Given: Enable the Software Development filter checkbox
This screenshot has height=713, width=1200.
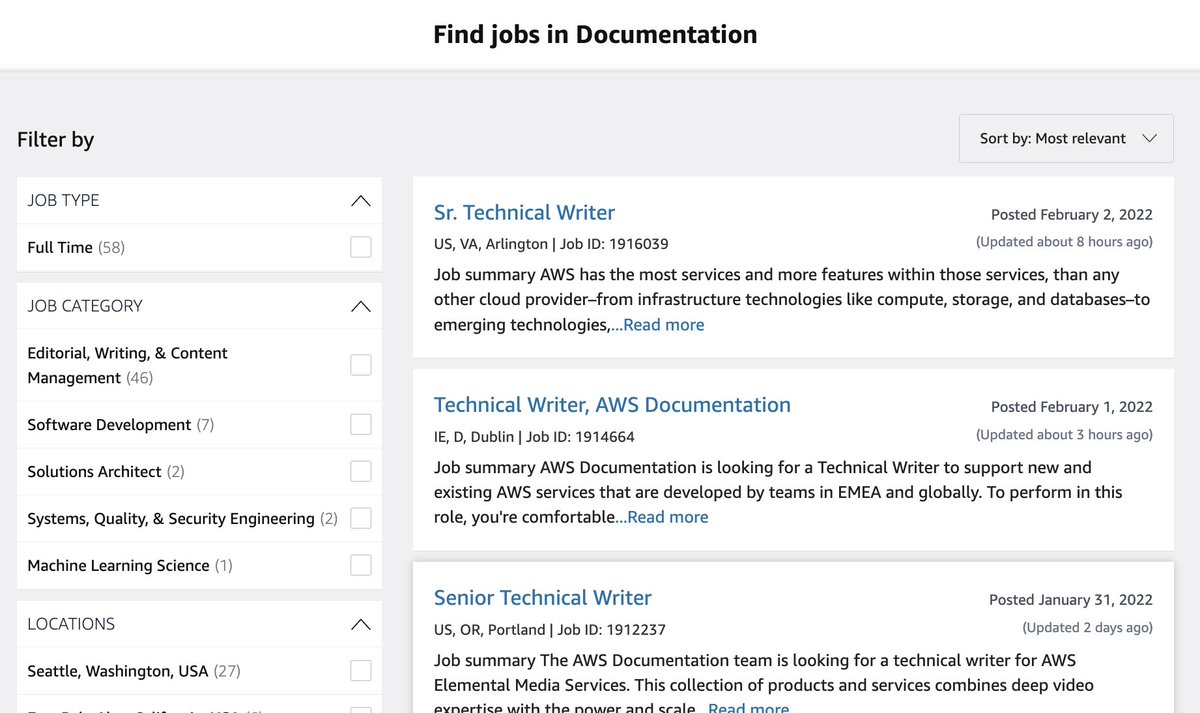Looking at the screenshot, I should pyautogui.click(x=360, y=425).
